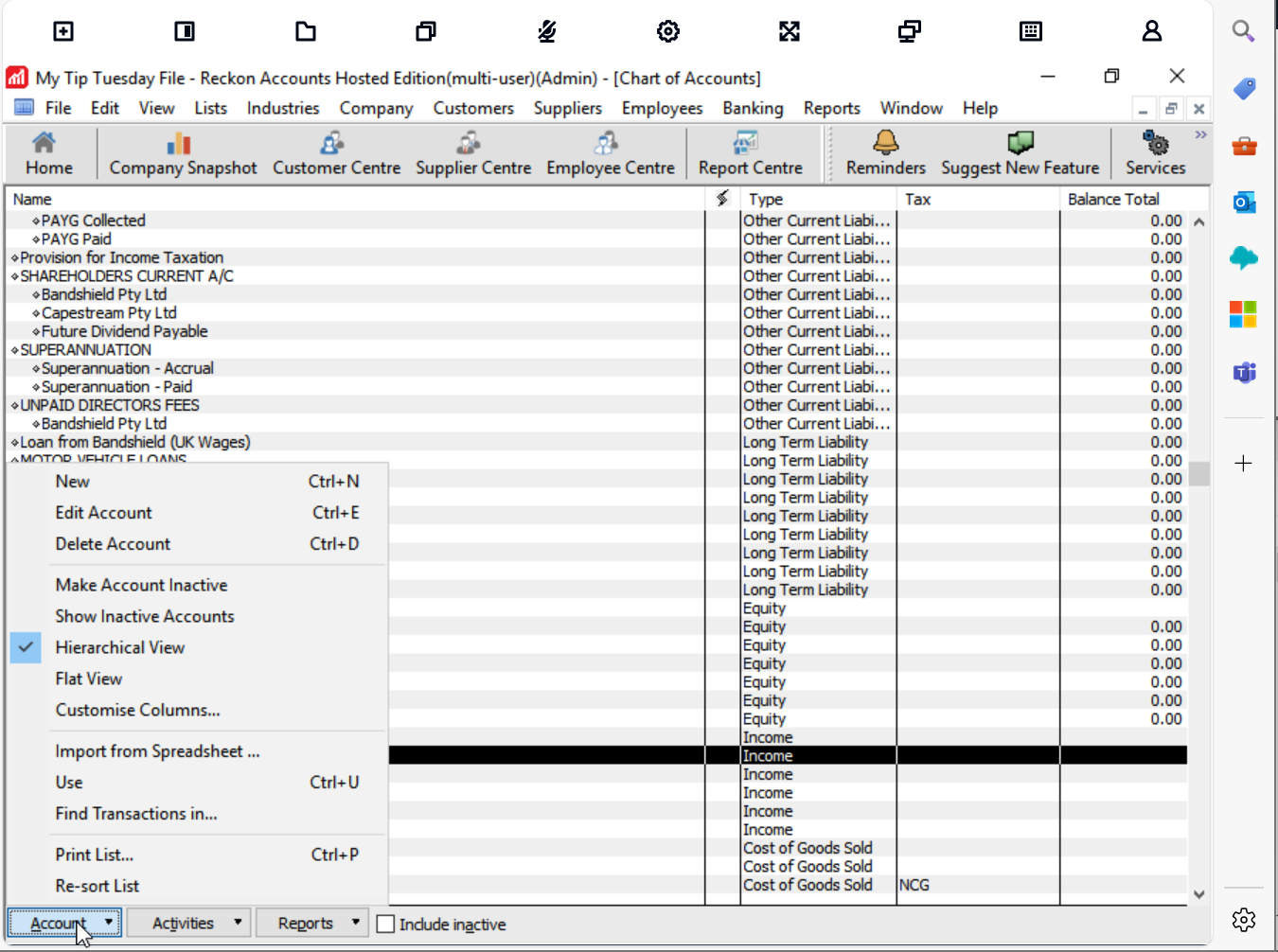Select Show Inactive Accounts
This screenshot has height=952, width=1278.
click(x=197, y=616)
